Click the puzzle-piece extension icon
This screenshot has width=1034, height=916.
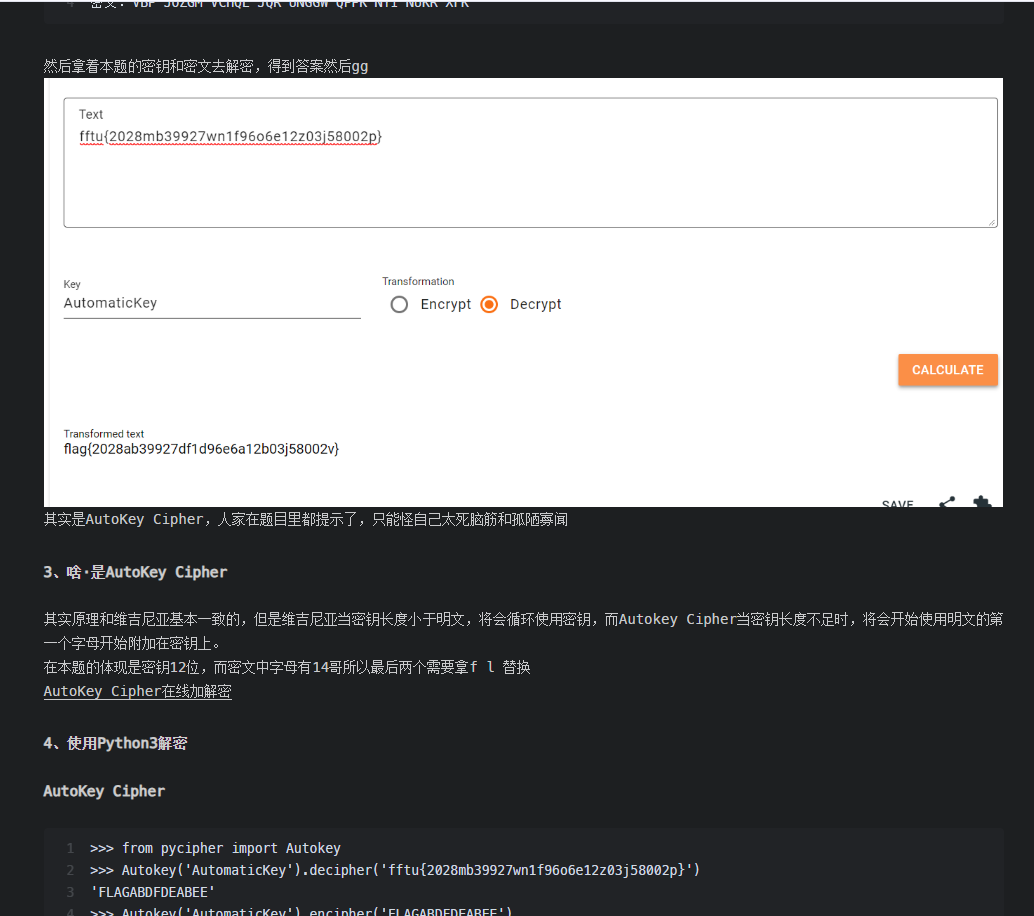coord(982,502)
